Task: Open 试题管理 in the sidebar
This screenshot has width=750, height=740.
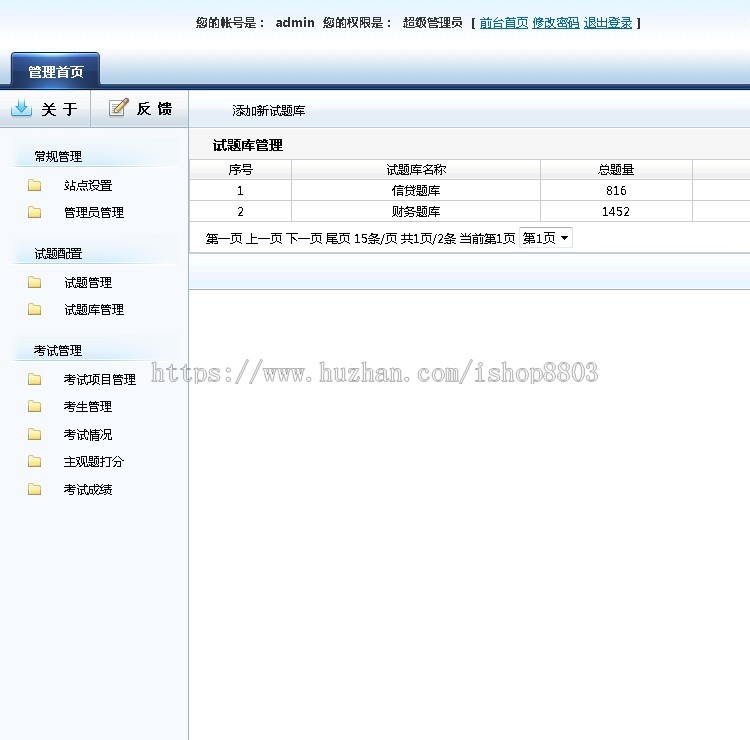Action: [88, 283]
